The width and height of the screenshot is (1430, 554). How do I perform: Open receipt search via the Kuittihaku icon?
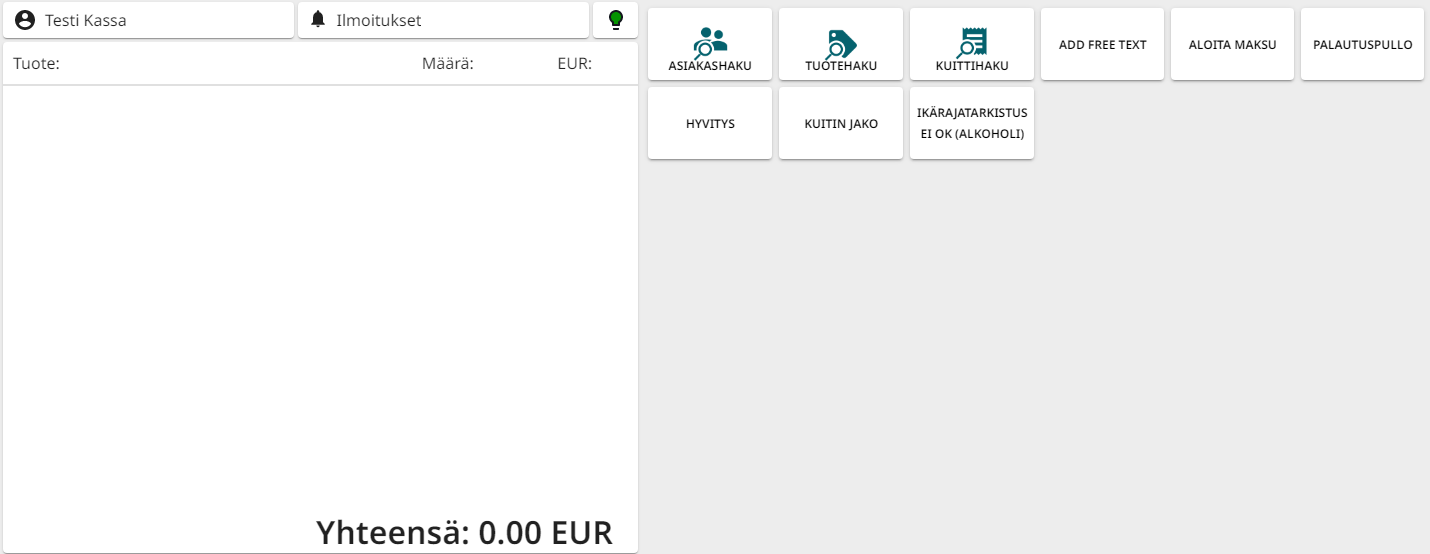(x=972, y=41)
